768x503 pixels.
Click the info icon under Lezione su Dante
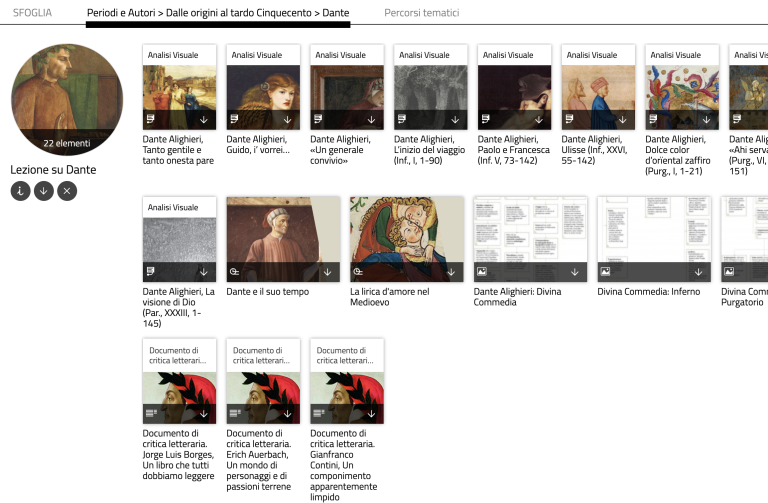click(x=20, y=190)
